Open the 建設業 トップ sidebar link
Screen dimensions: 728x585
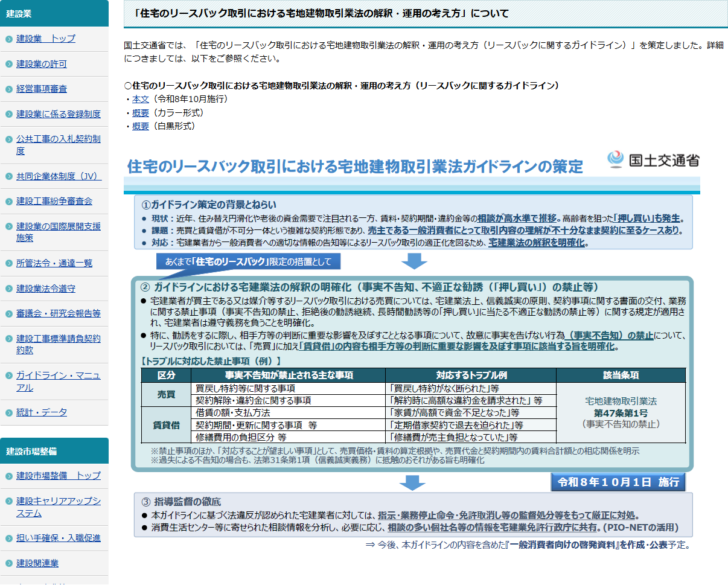click(46, 39)
